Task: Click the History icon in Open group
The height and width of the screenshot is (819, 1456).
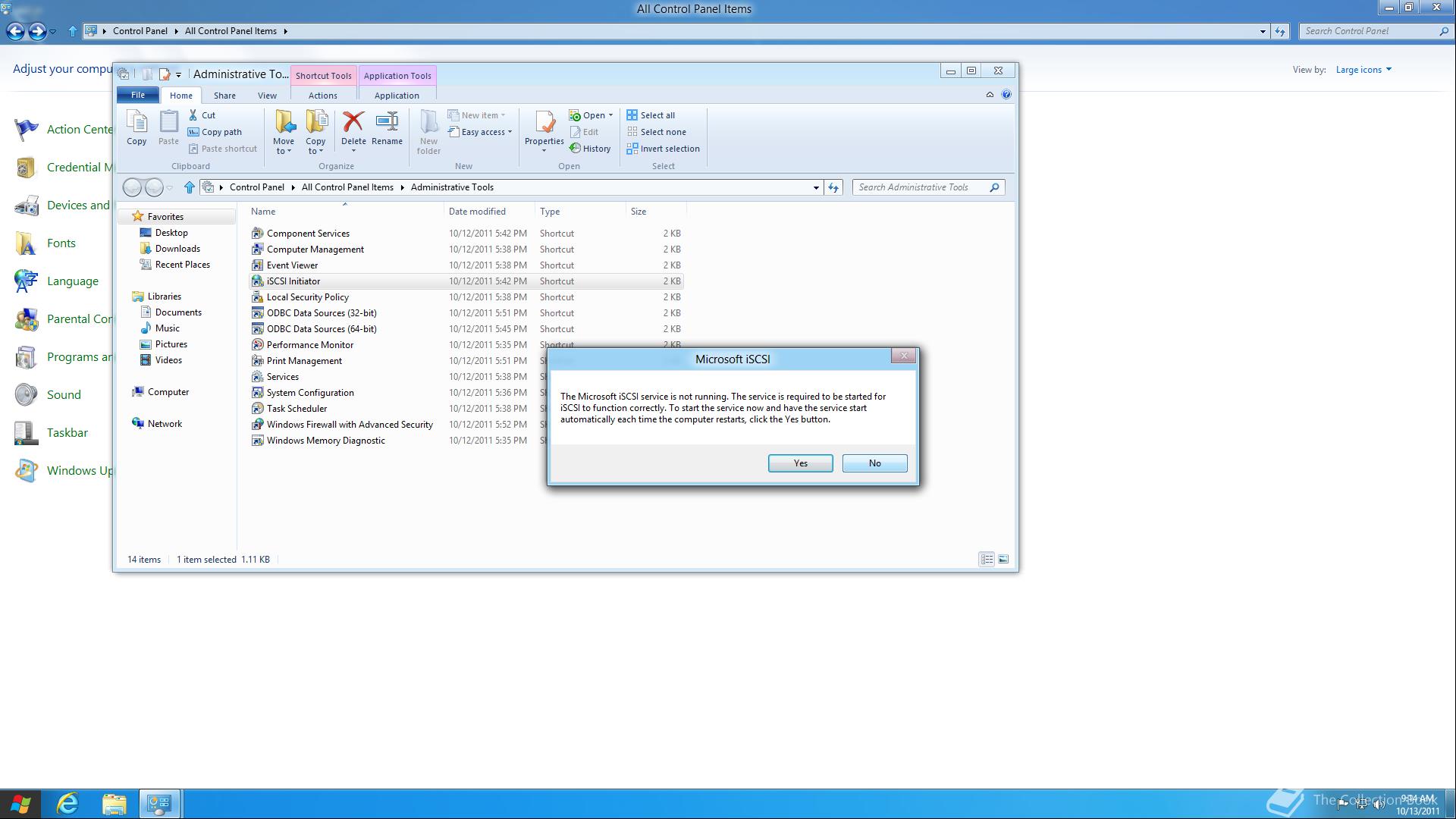Action: pos(590,149)
